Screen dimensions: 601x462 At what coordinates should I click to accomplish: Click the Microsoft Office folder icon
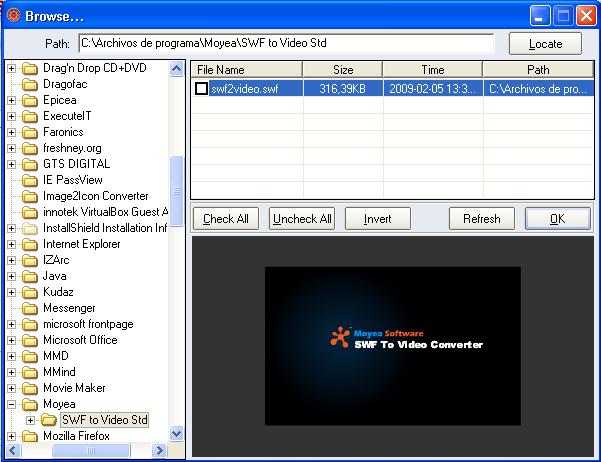(30, 340)
